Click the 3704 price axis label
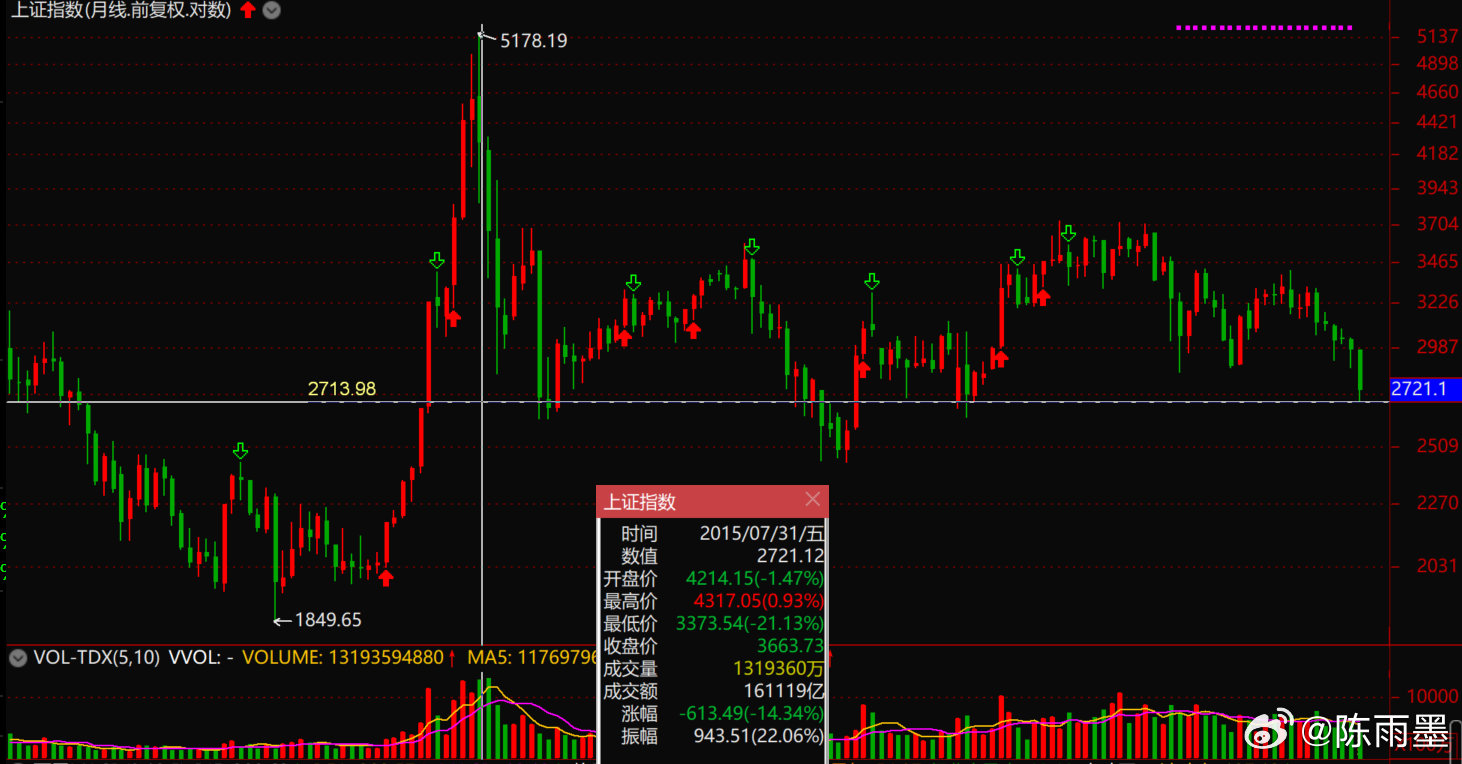 pos(1438,224)
